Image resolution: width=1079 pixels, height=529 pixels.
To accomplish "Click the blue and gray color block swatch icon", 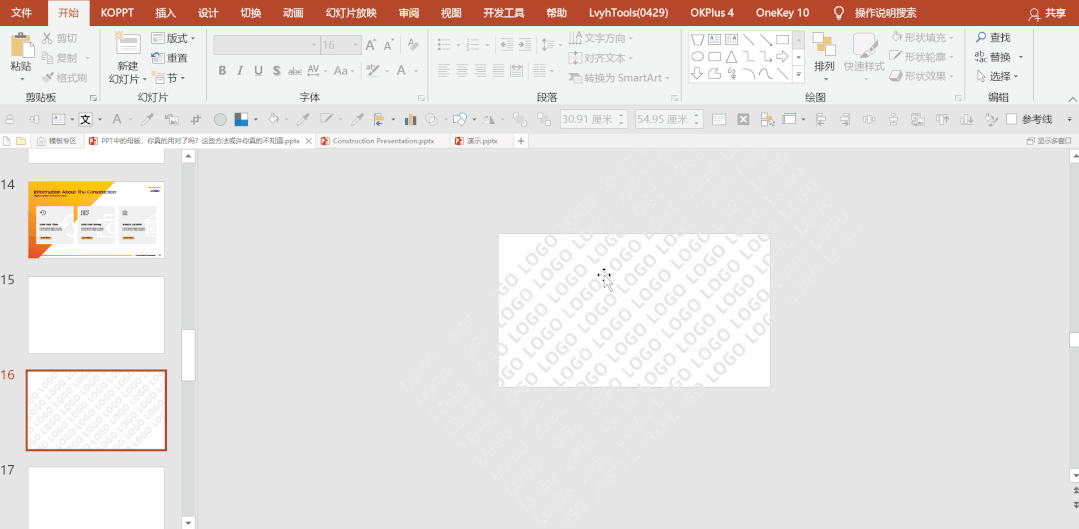I will (x=241, y=120).
